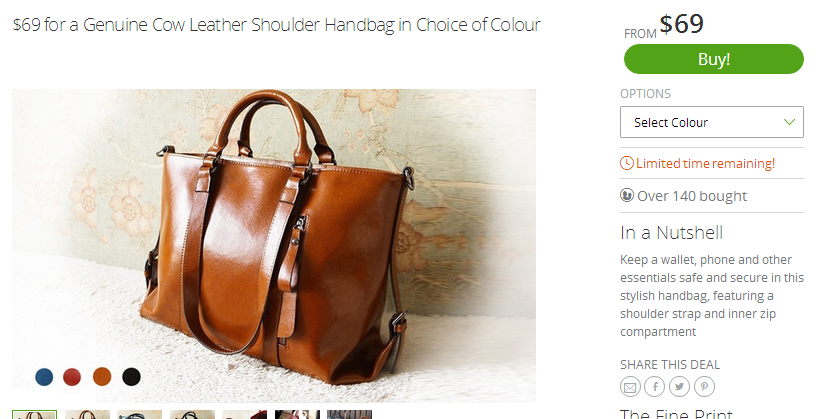Viewport: 840px width, 419px height.
Task: Click the Genuine Cow Leather Handbag deal title
Action: click(276, 25)
